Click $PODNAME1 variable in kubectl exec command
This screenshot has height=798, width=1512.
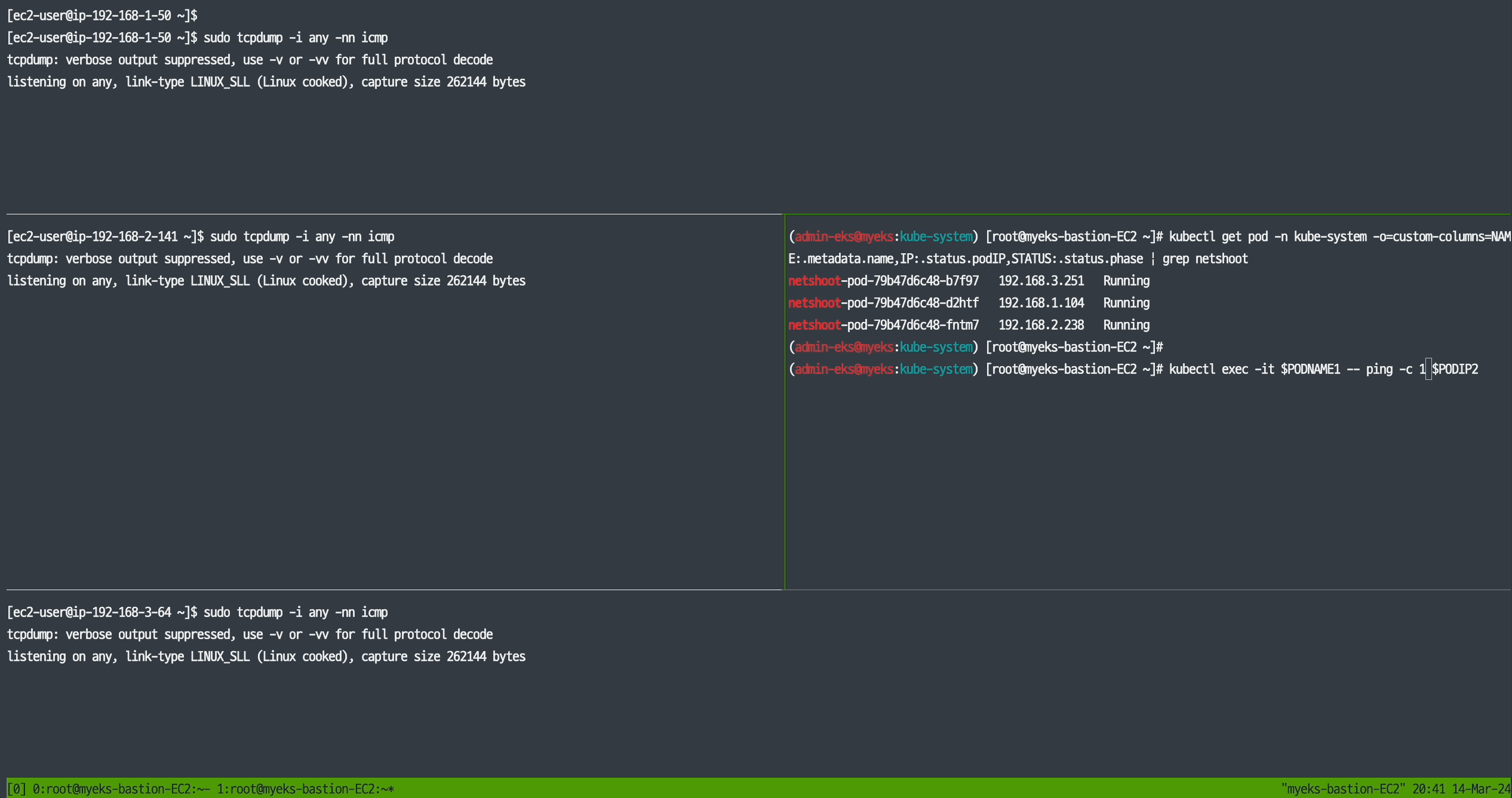coord(1310,369)
